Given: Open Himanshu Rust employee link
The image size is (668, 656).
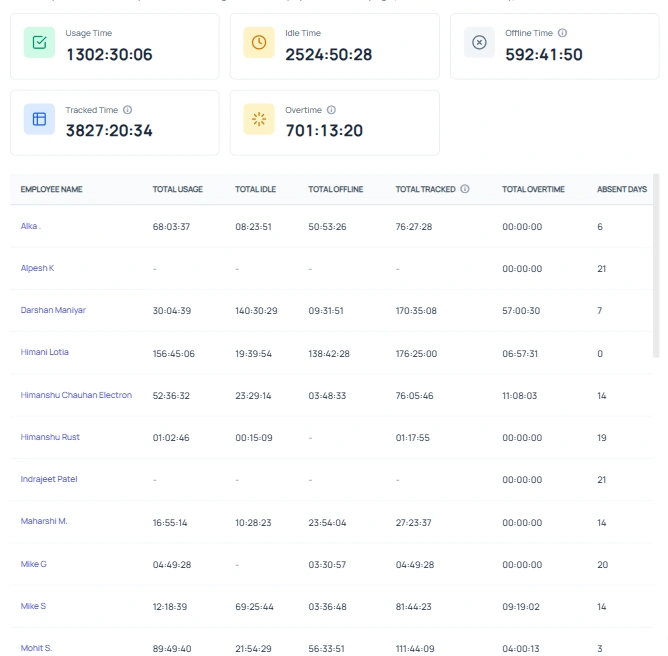Looking at the screenshot, I should tap(50, 437).
